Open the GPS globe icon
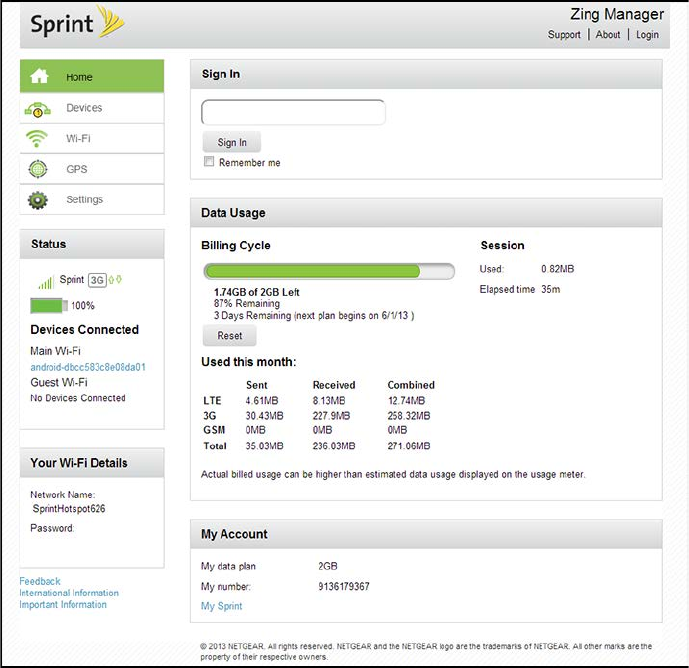The height and width of the screenshot is (668, 689). click(x=38, y=169)
